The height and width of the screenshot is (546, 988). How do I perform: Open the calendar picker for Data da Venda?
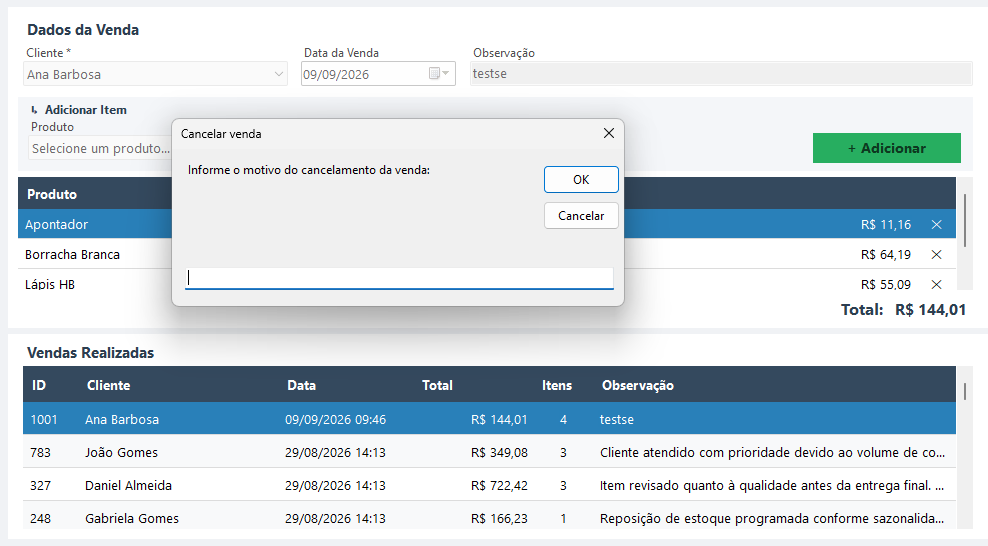[440, 74]
